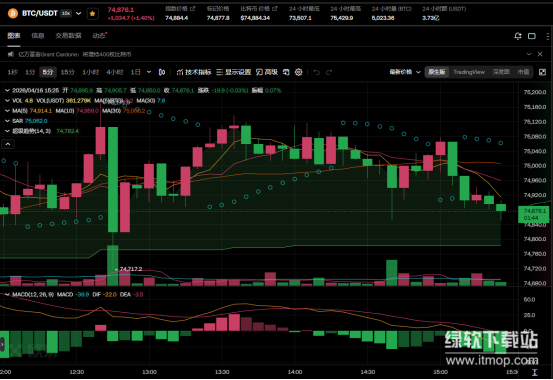Select the 1日 time interval
Screen dimensions: 553x380
135,72
